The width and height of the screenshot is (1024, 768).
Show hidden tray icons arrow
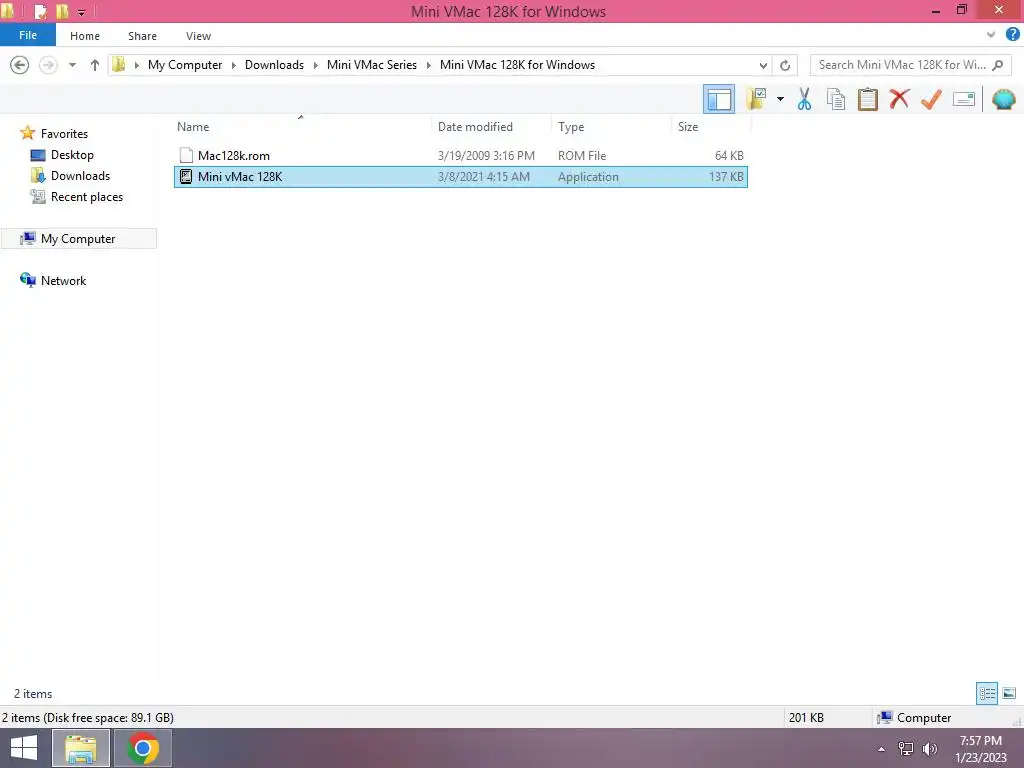pos(882,749)
